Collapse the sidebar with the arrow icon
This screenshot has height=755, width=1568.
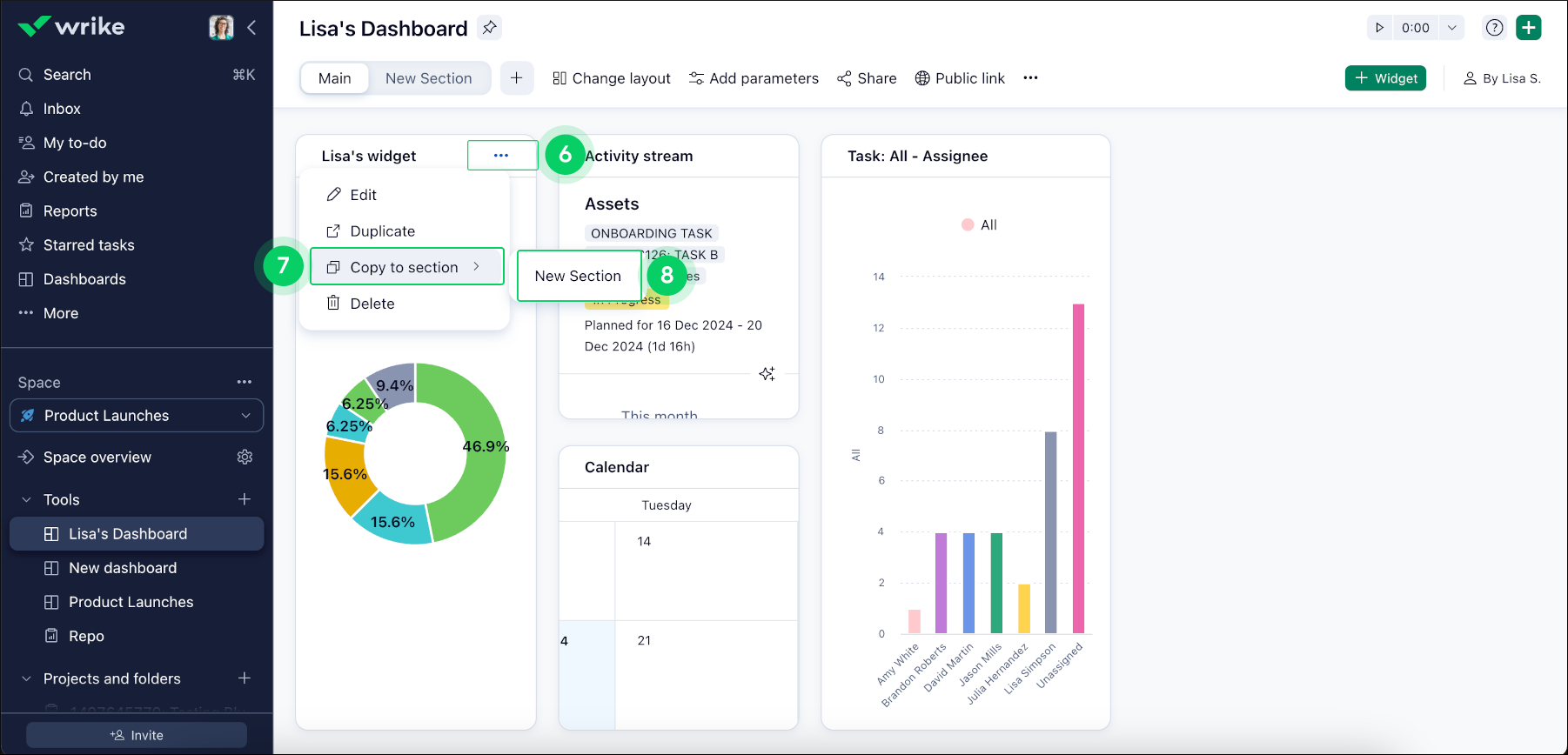251,28
